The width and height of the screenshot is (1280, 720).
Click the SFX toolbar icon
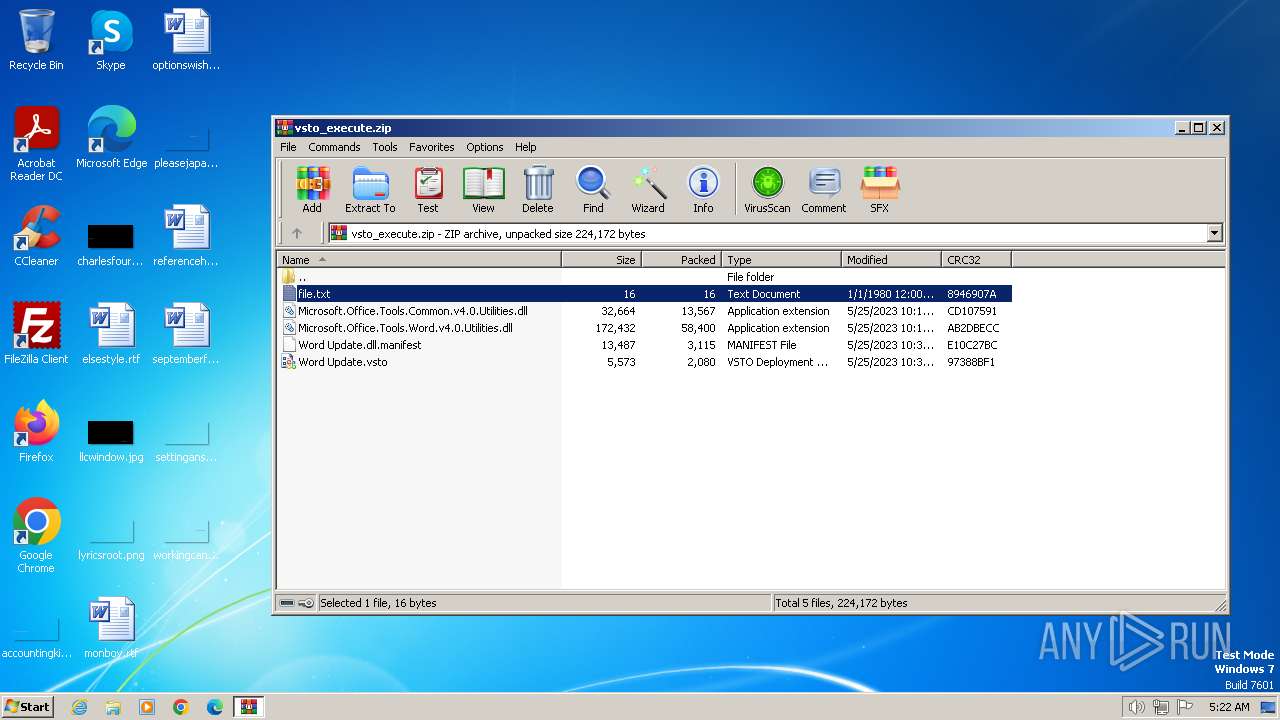(879, 190)
